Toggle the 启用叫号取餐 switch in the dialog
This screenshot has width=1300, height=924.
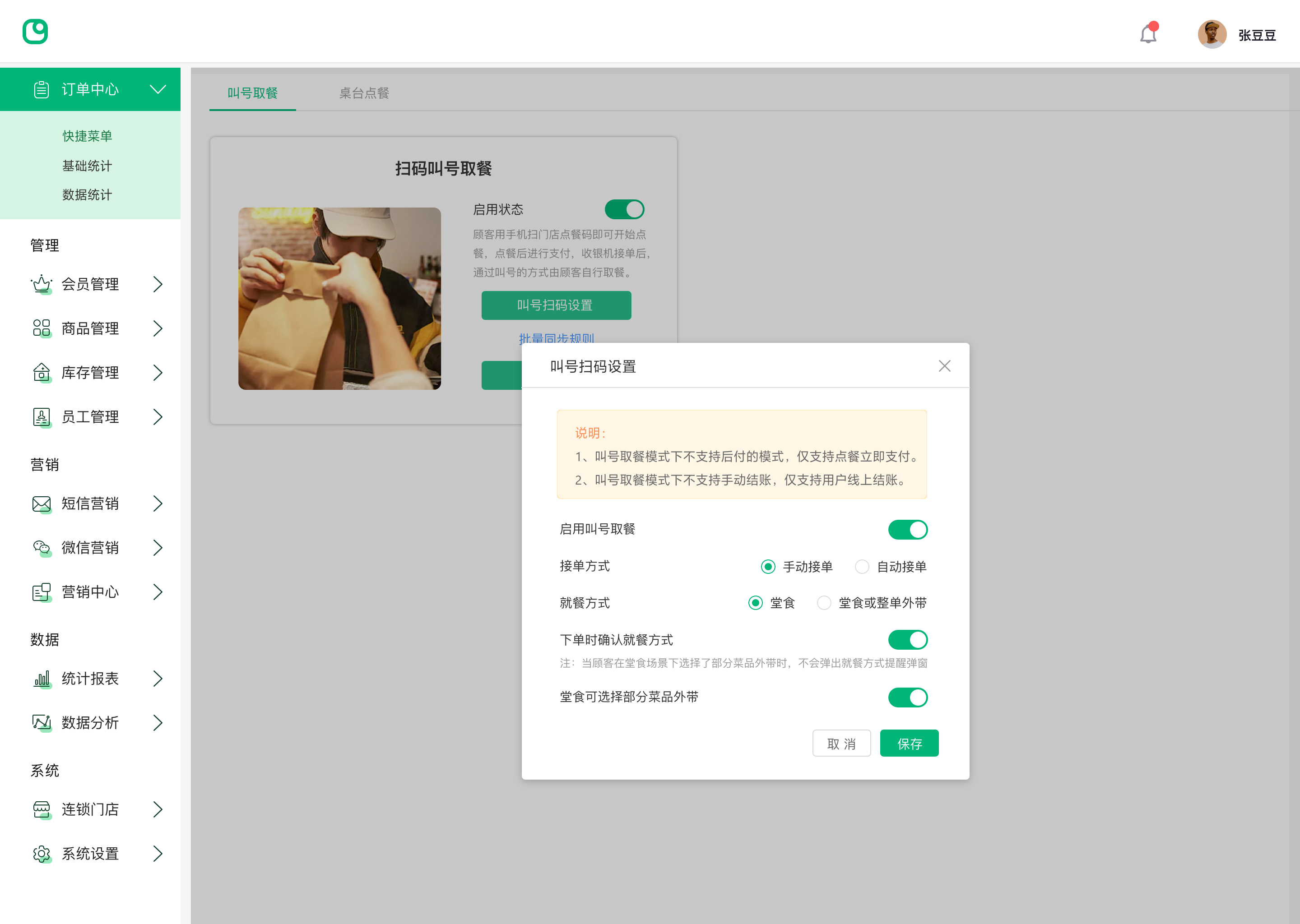[x=908, y=529]
